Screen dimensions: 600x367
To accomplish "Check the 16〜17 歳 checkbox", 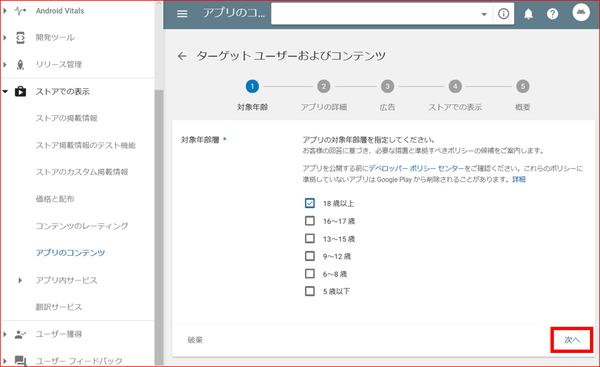I will [310, 221].
